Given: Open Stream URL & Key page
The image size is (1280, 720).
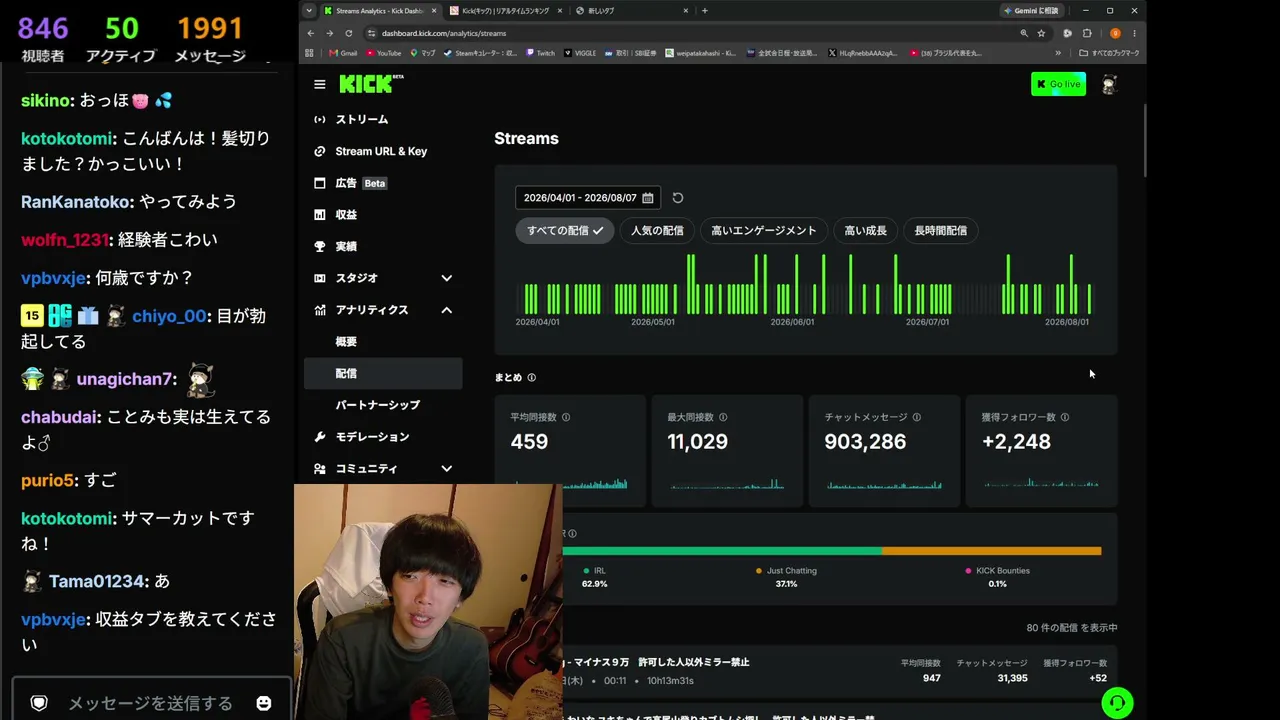Looking at the screenshot, I should [x=383, y=152].
